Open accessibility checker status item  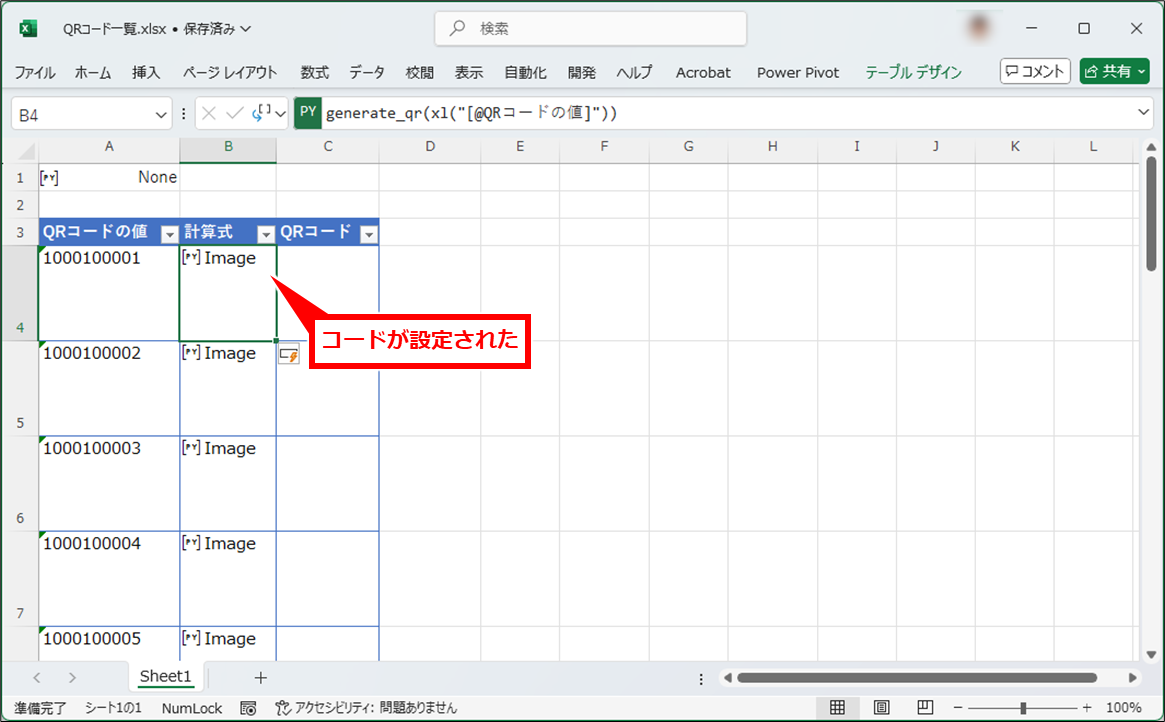point(366,708)
